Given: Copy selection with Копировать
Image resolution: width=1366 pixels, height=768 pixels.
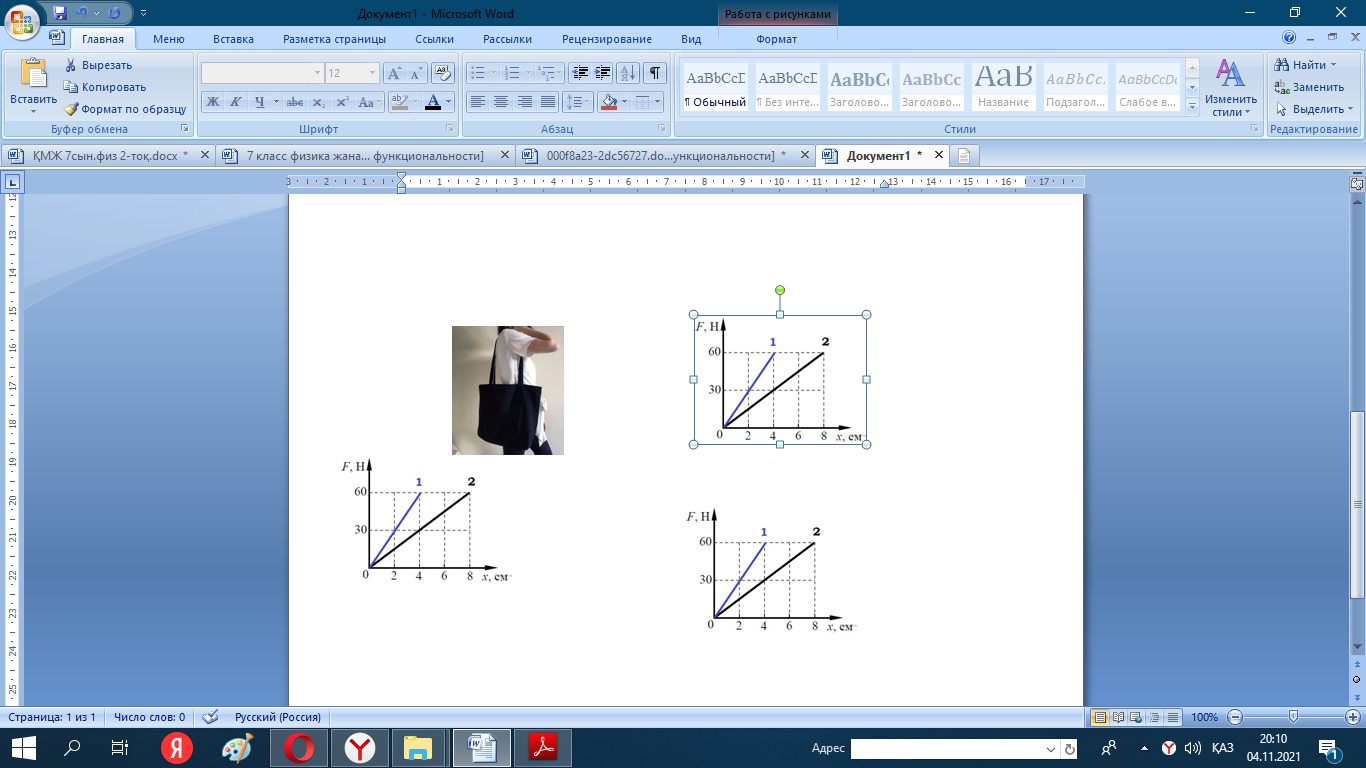Looking at the screenshot, I should [105, 87].
